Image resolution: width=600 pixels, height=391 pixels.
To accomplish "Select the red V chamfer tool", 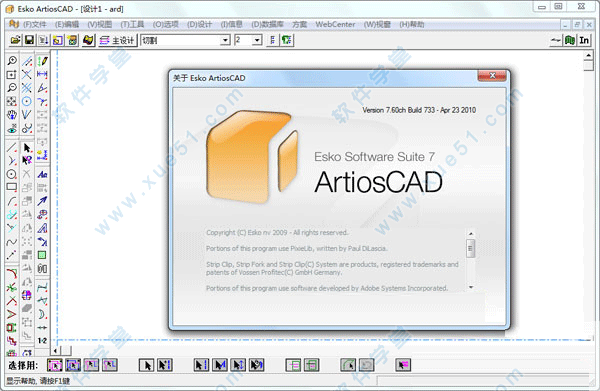I will (x=12, y=314).
